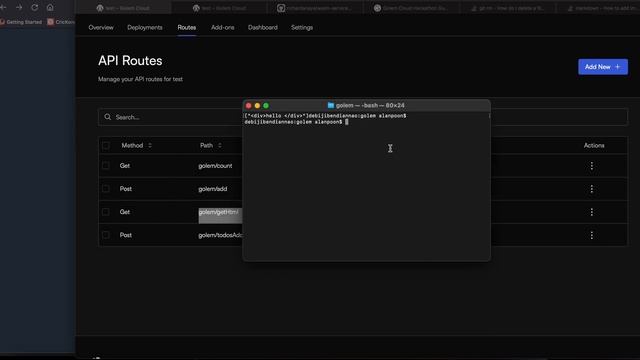Check the golem/getHtml row checkbox
This screenshot has height=360, width=640.
[x=106, y=212]
